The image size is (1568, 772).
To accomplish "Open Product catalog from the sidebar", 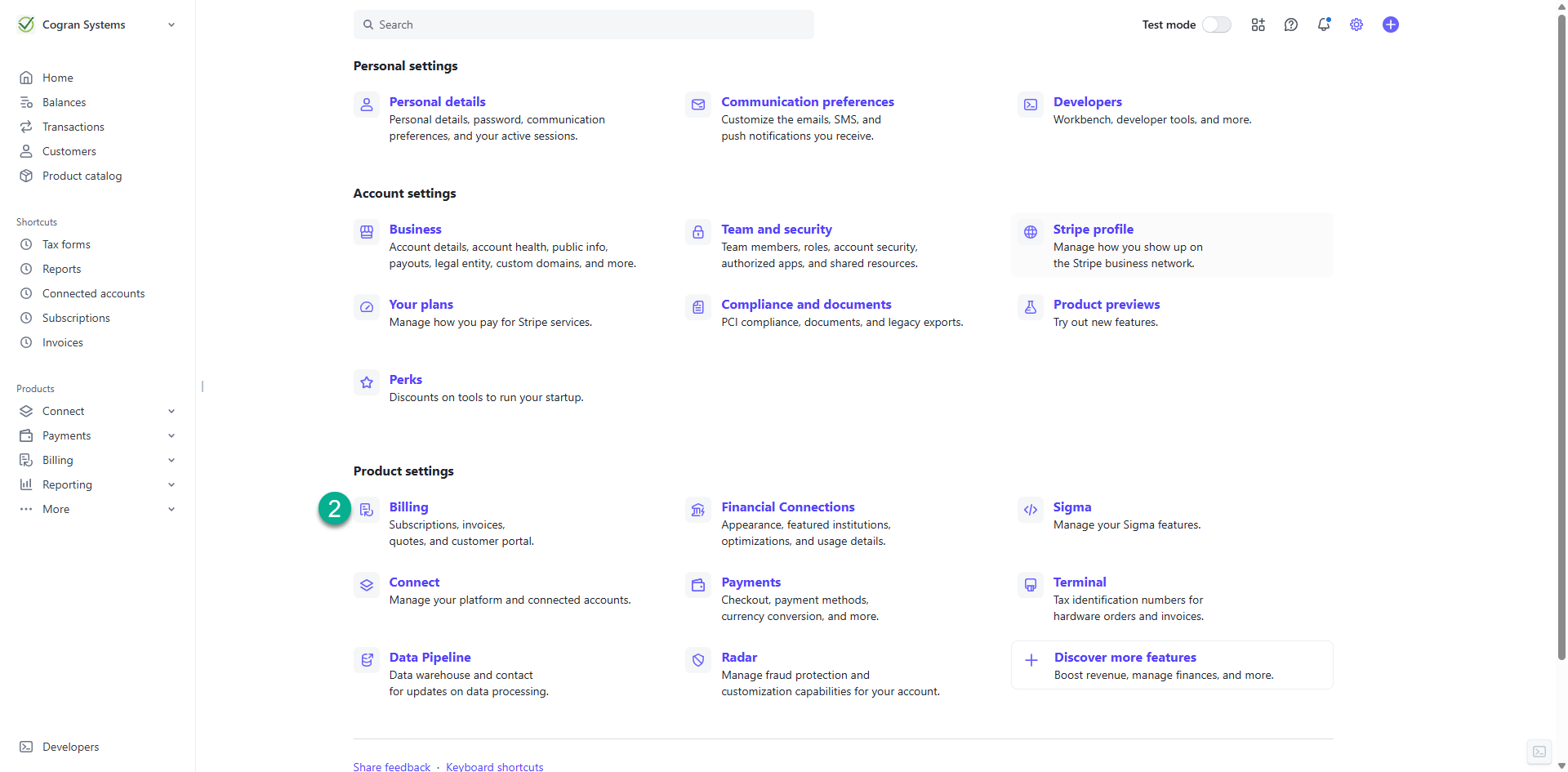I will pos(82,176).
